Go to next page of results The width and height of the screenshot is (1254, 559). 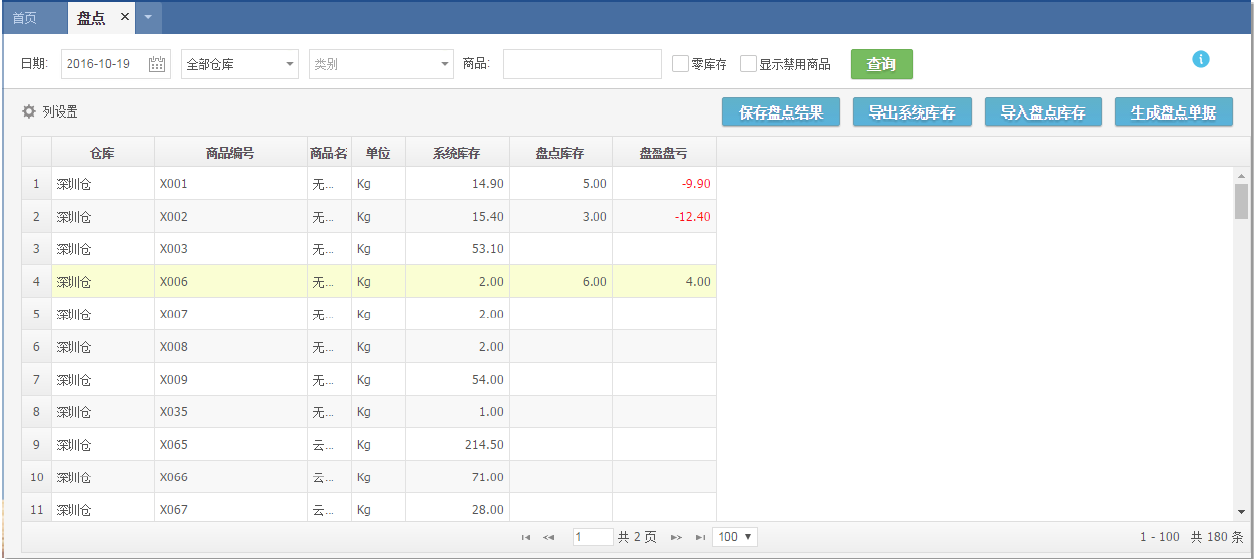pyautogui.click(x=676, y=537)
